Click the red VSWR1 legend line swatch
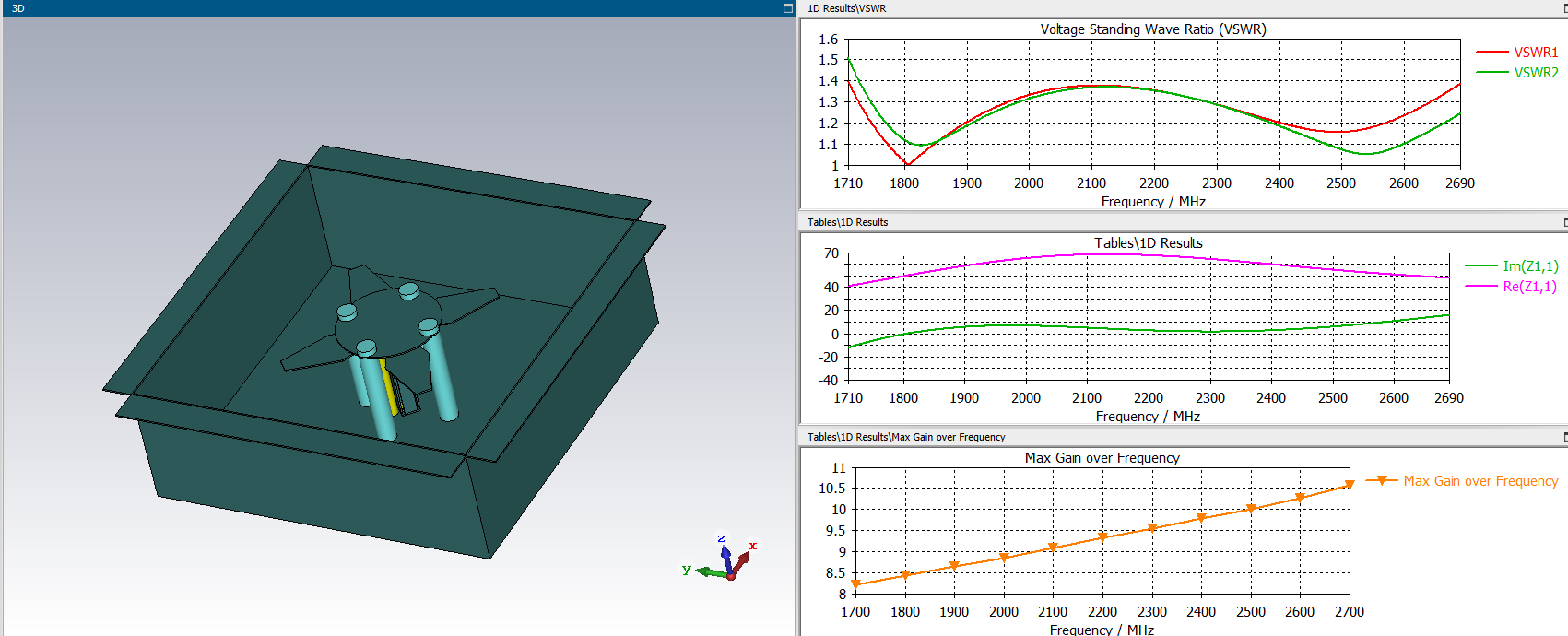Viewport: 1568px width, 636px height. [1492, 53]
